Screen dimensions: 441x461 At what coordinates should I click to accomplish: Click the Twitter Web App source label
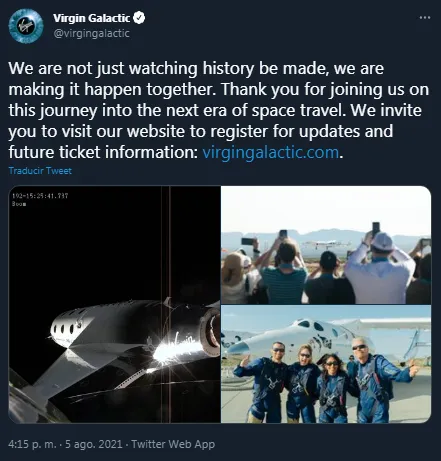tap(173, 444)
